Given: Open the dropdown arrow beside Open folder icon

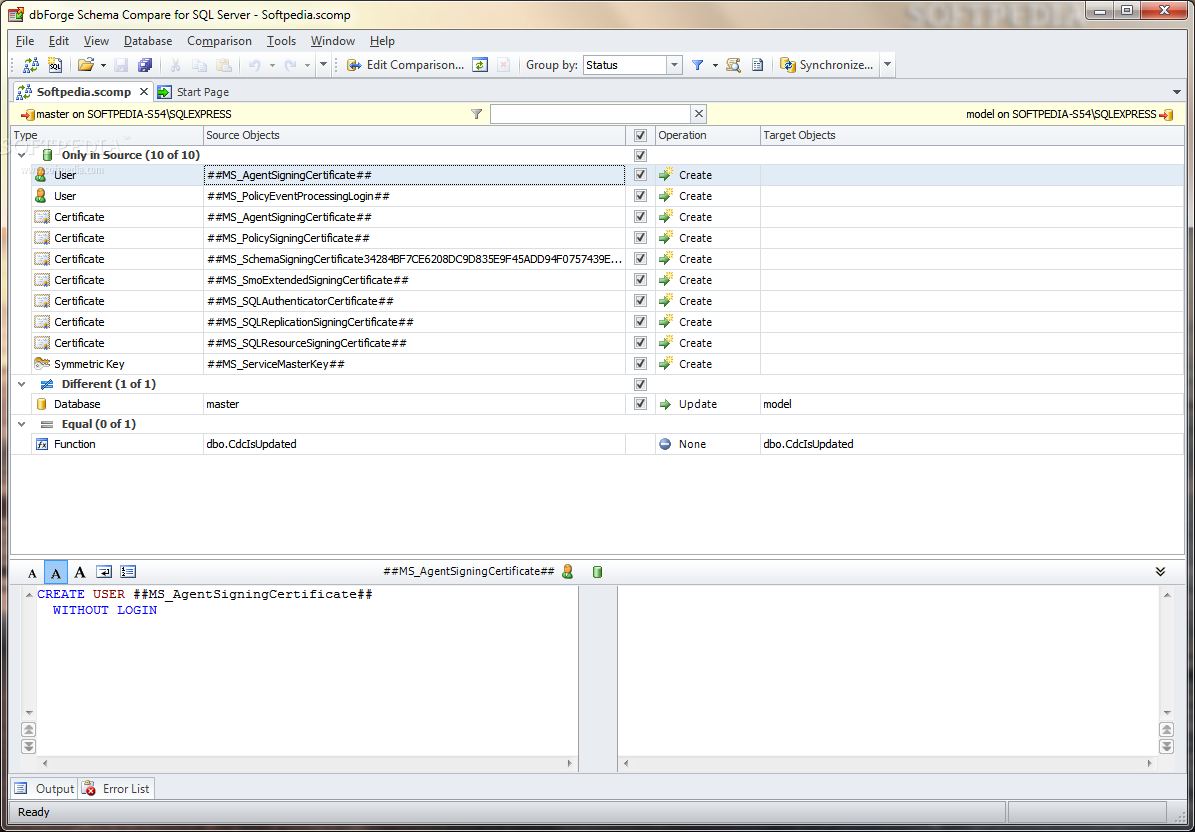Looking at the screenshot, I should (x=103, y=66).
